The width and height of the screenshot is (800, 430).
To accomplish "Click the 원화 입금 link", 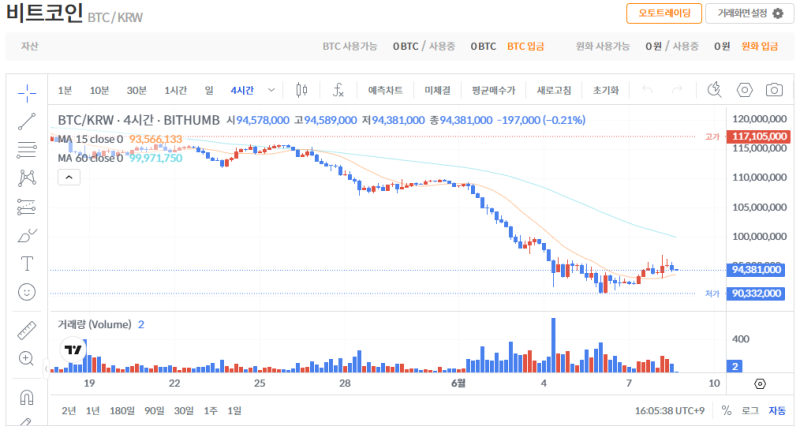I will [x=760, y=46].
